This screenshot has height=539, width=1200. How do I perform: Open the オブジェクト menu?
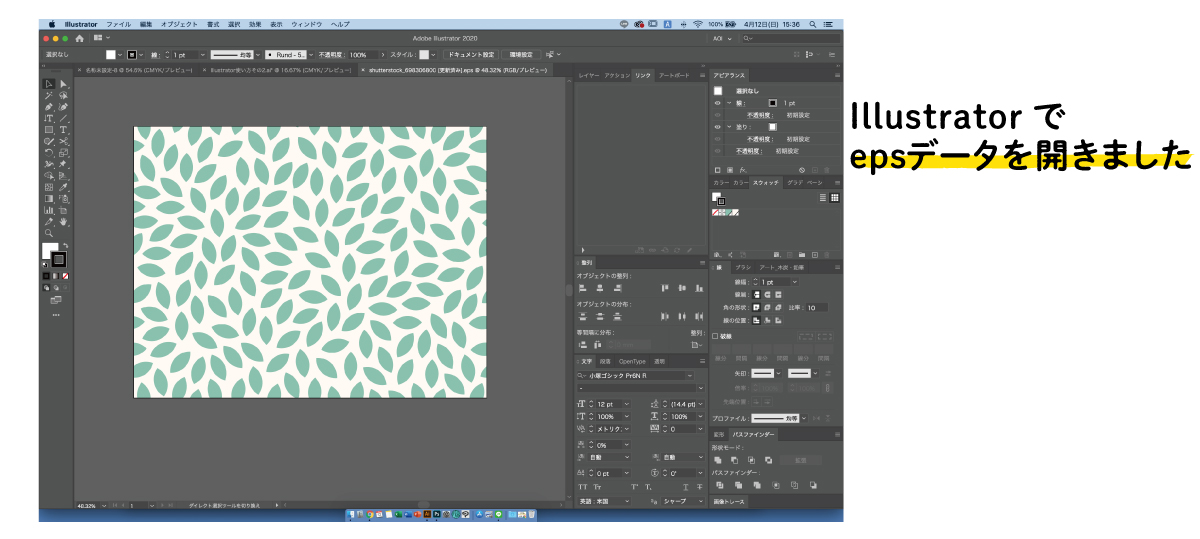(x=179, y=23)
